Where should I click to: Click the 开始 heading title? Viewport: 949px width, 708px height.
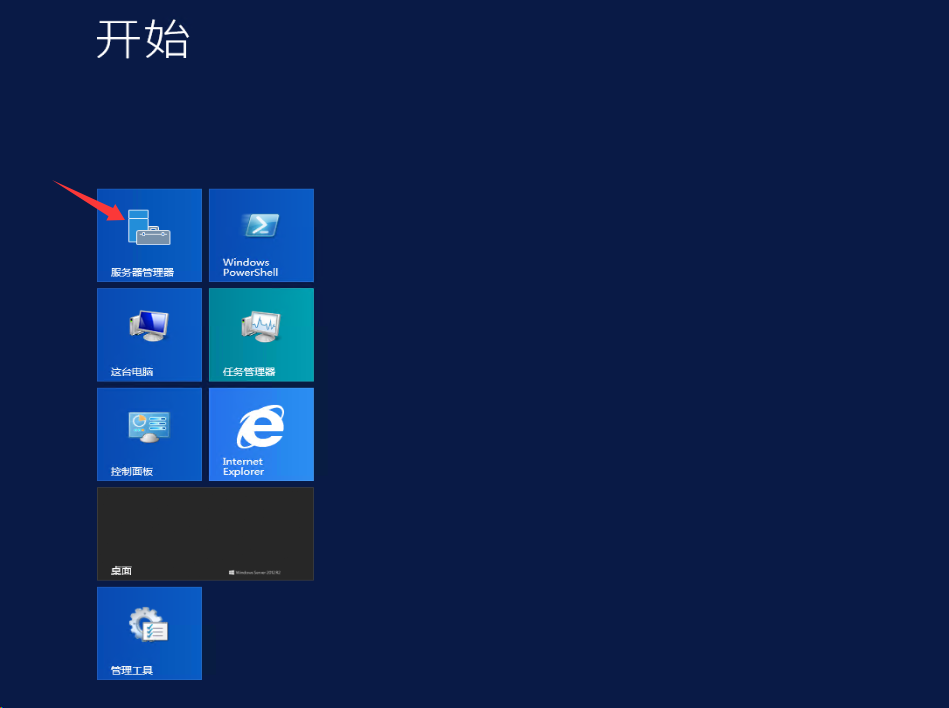coord(142,40)
